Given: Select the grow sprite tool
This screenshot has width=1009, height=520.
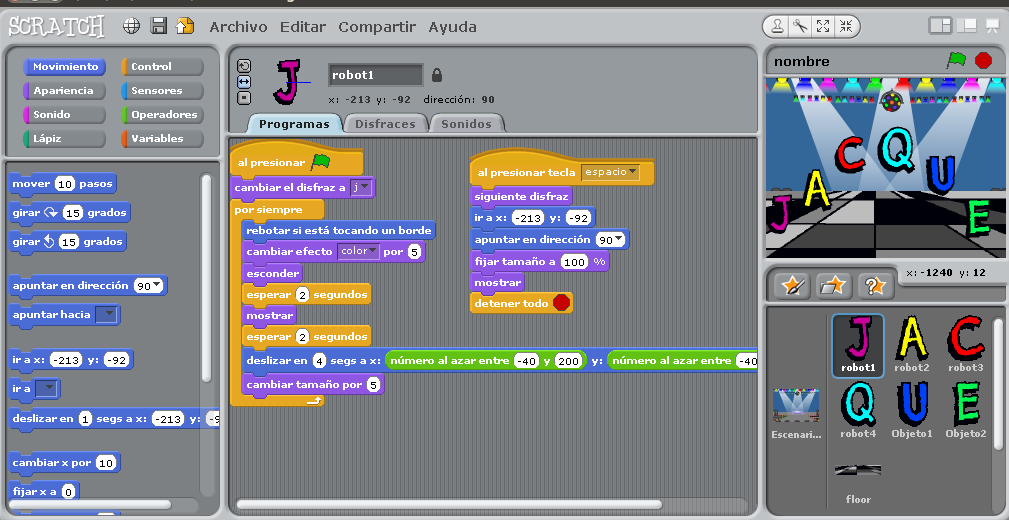Looking at the screenshot, I should [823, 26].
